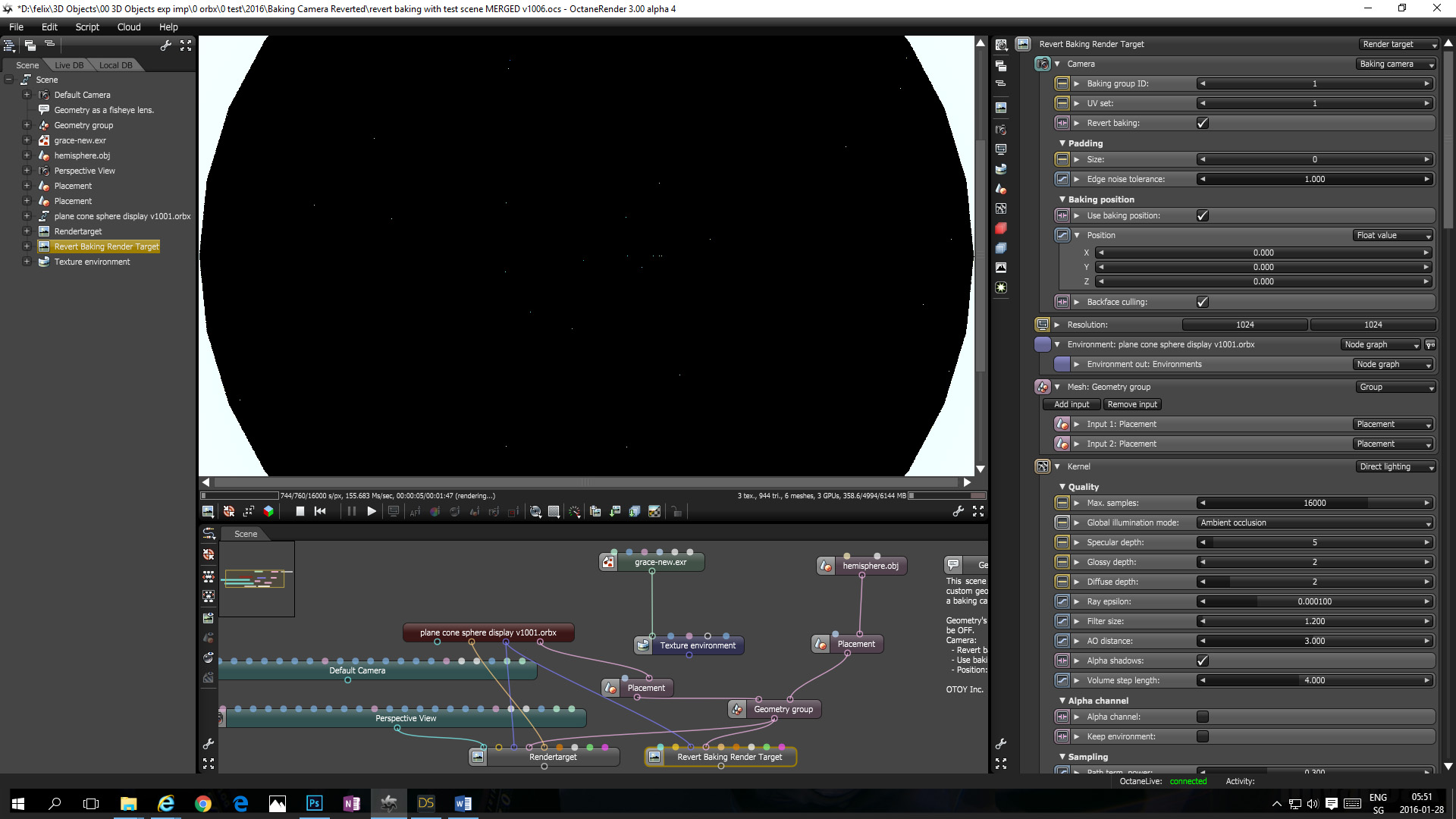Open the Baking camera type dropdown
Image resolution: width=1456 pixels, height=819 pixels.
[x=1395, y=64]
